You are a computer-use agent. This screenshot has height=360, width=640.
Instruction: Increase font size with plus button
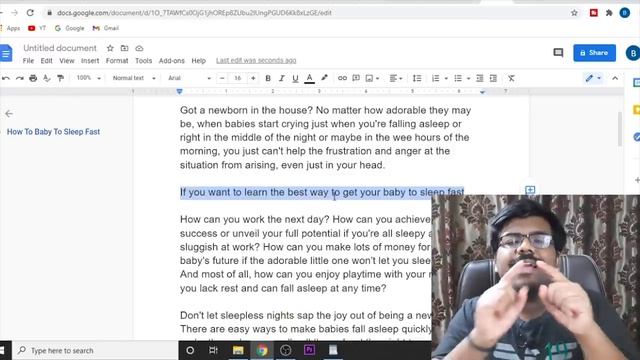coord(253,78)
